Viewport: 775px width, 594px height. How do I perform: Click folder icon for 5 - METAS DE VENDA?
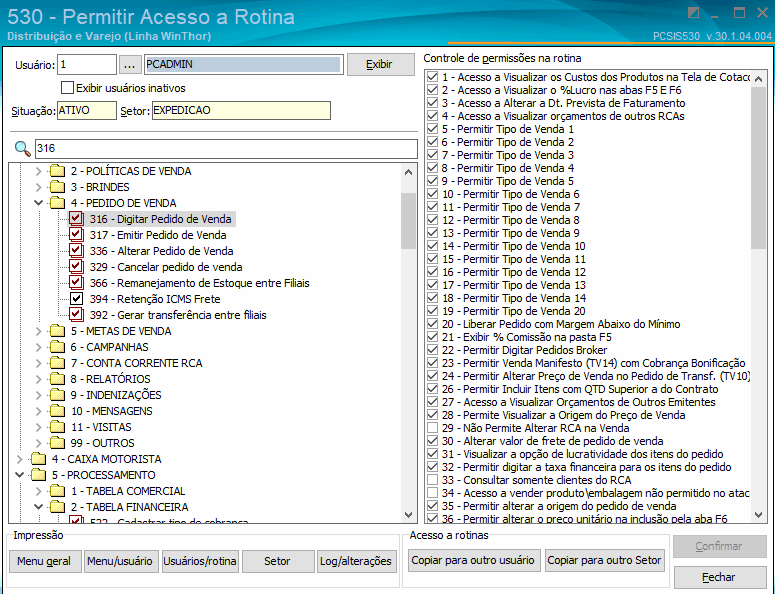(x=57, y=331)
